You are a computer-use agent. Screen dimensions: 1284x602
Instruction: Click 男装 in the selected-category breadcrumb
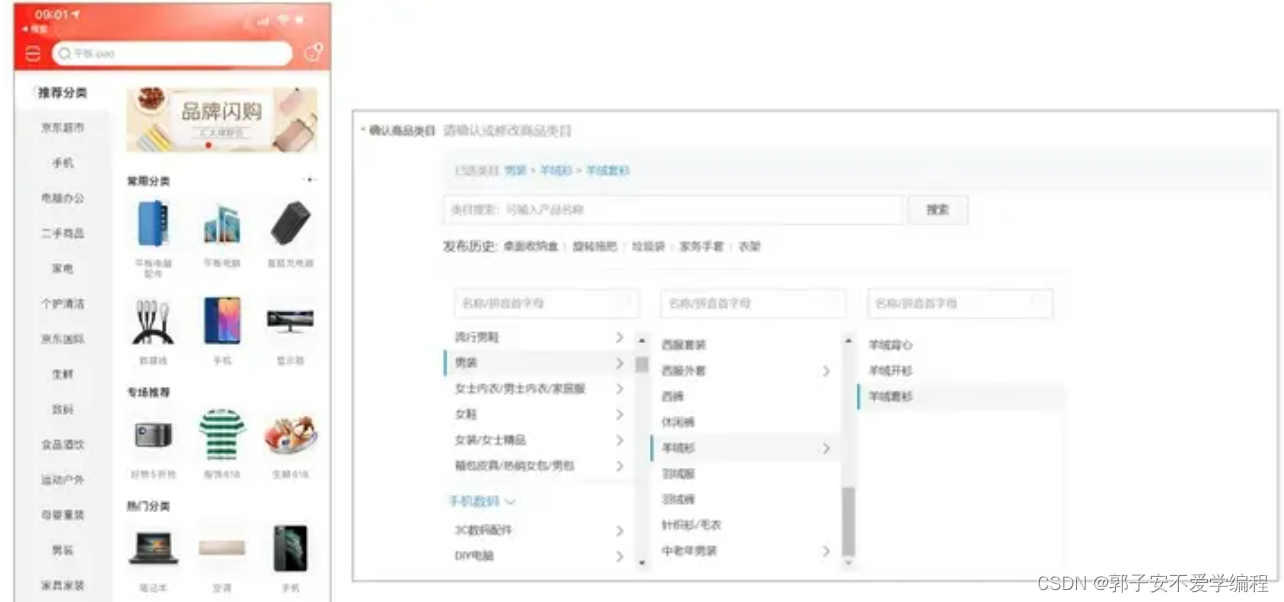(514, 171)
